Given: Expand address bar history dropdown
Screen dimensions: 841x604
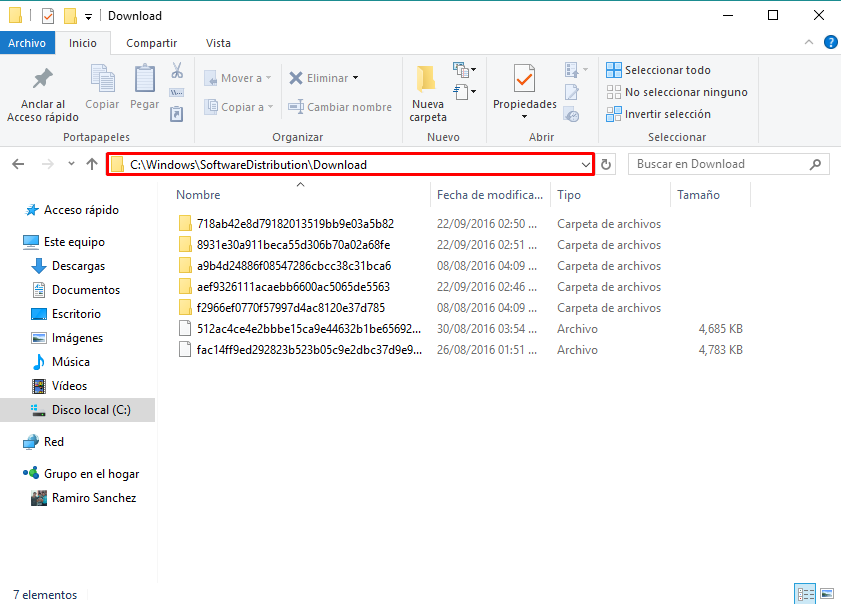Looking at the screenshot, I should [585, 165].
